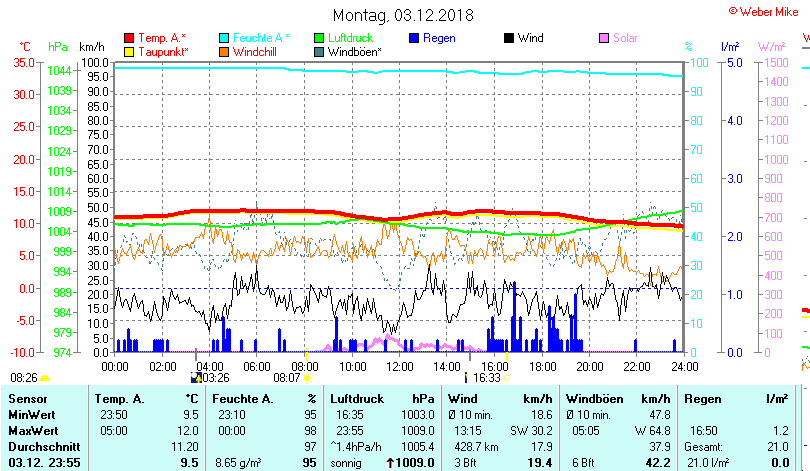Click the half-sun icon beside 08:26
This screenshot has width=810, height=471.
pyautogui.click(x=44, y=379)
